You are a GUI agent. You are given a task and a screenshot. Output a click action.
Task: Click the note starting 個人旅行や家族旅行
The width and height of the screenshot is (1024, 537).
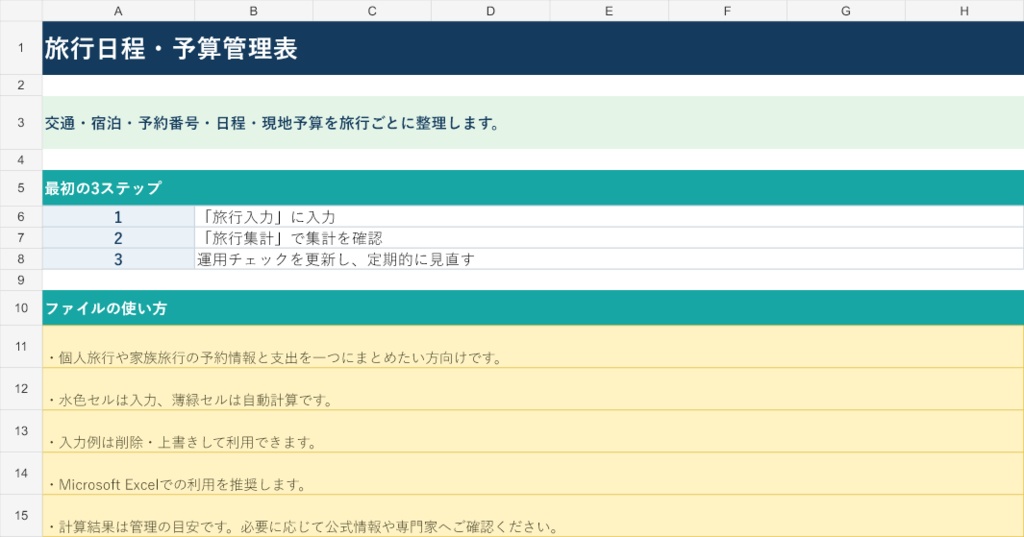coord(533,346)
